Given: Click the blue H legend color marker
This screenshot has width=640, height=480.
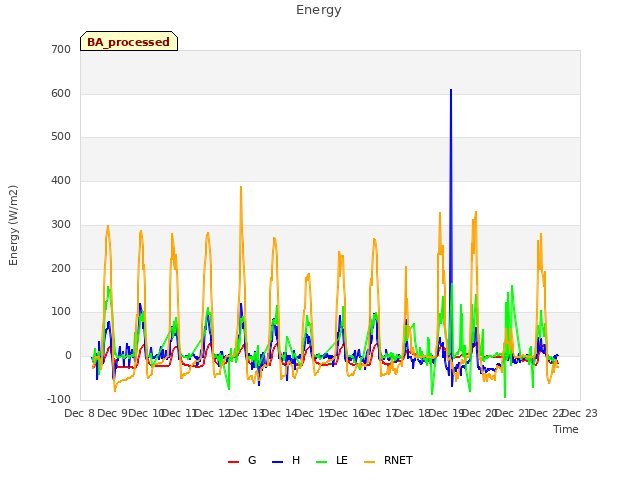Looking at the screenshot, I should coord(277,462).
